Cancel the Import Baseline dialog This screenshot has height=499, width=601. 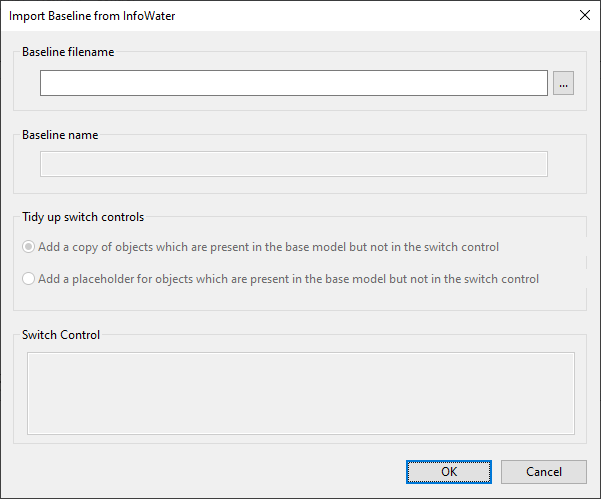[x=544, y=472]
